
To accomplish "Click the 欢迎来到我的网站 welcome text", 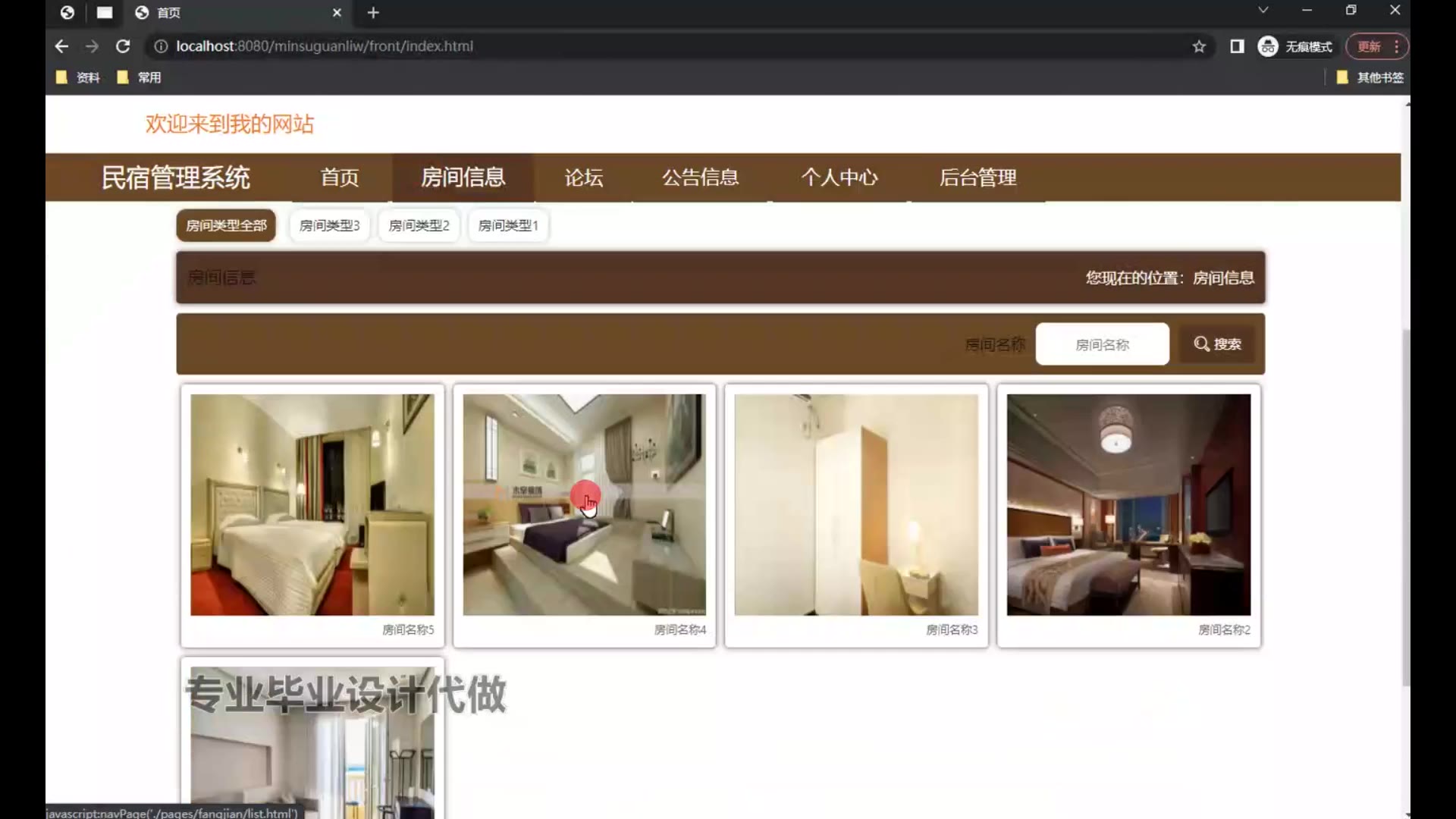I will (x=230, y=124).
